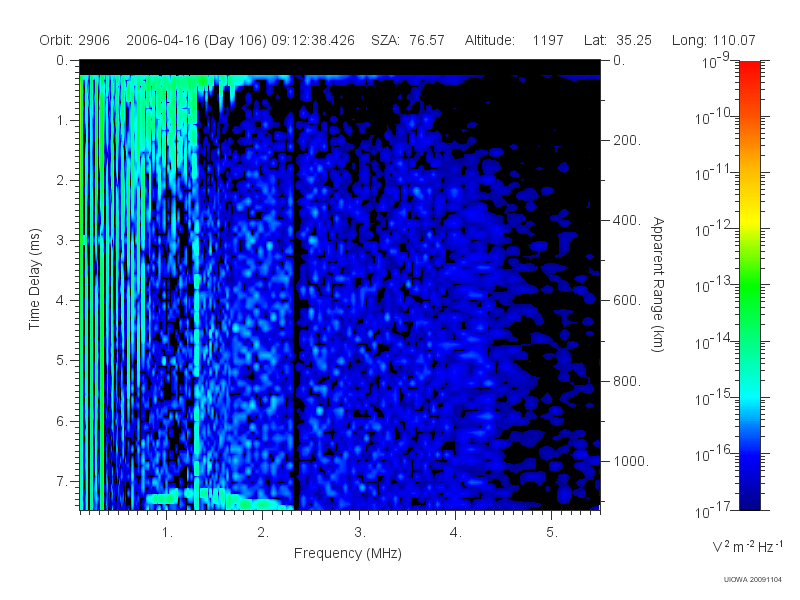Screen dimensions: 800x600
Task: Click the V² m⁻² Hz⁻¹ units label
Action: tap(747, 546)
